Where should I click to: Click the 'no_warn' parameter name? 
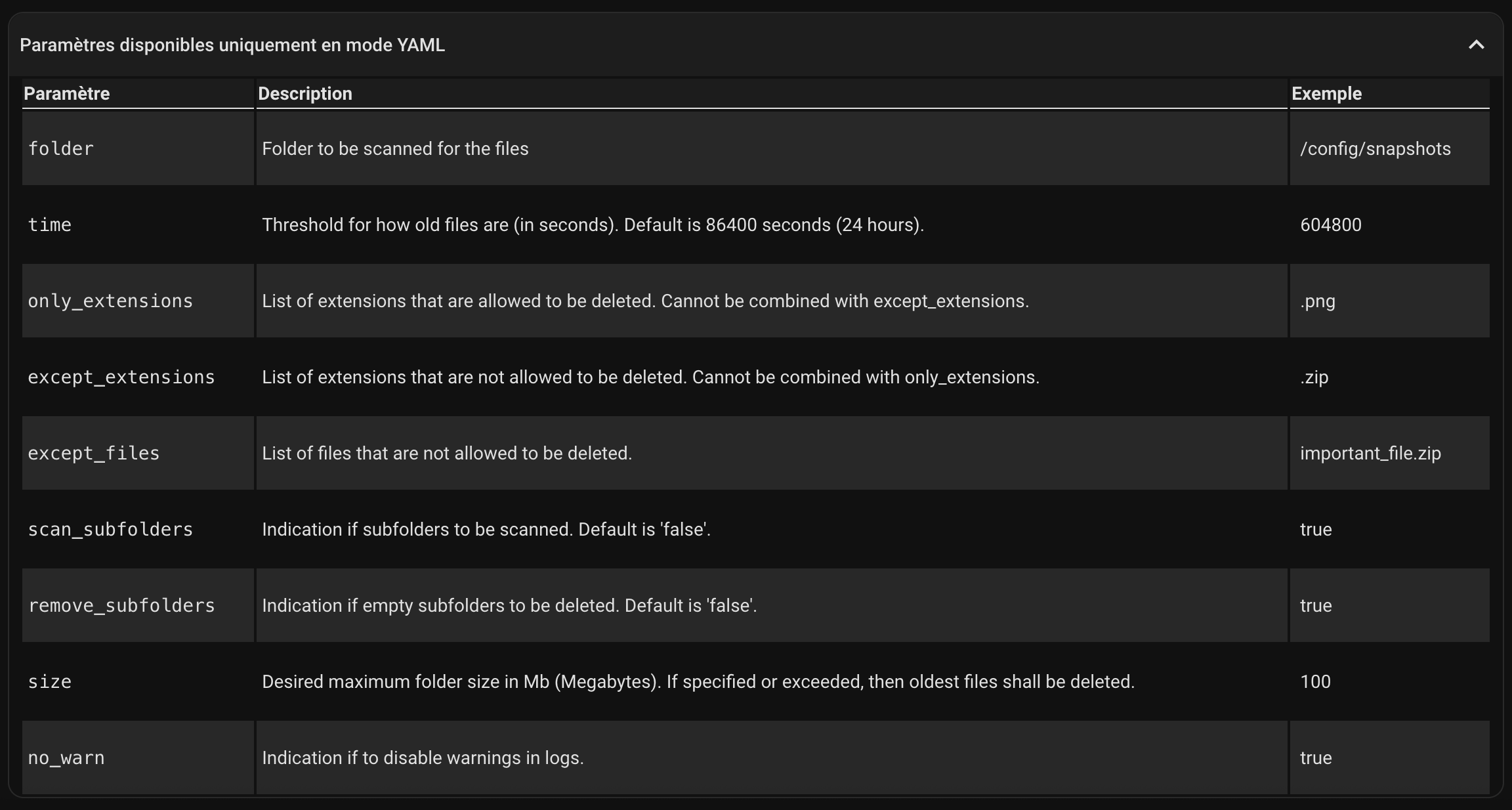[x=66, y=757]
